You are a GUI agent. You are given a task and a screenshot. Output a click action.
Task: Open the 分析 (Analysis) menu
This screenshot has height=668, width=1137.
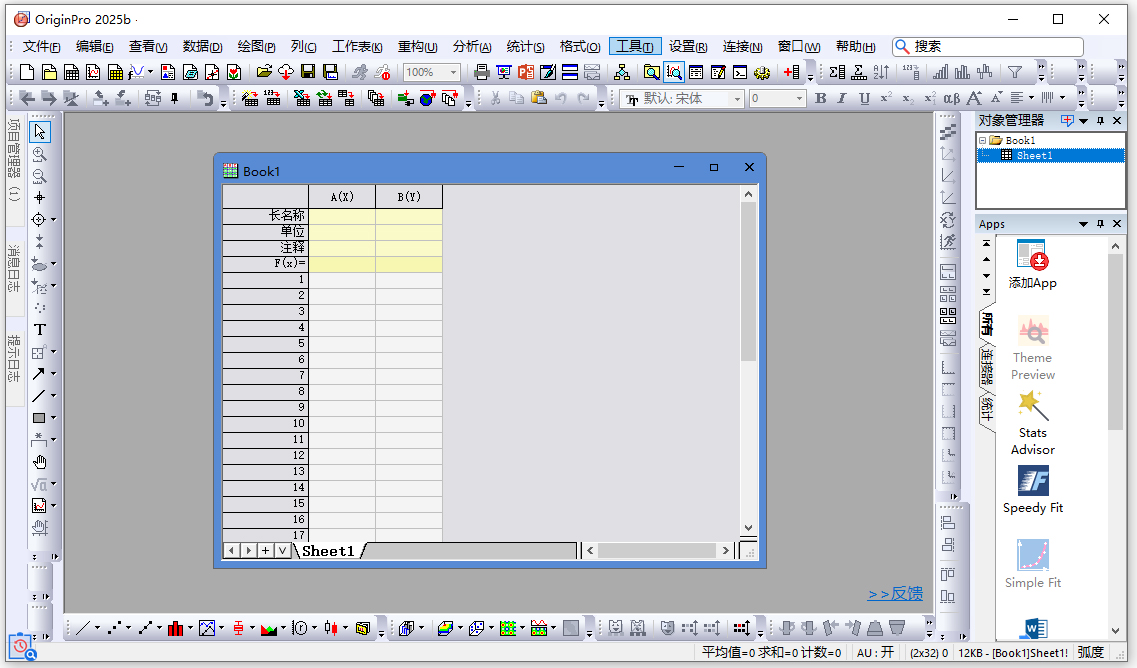(471, 47)
